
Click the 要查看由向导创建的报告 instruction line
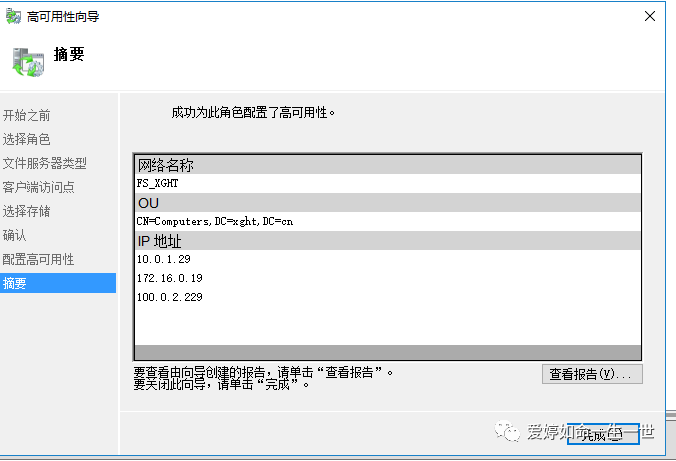point(263,372)
